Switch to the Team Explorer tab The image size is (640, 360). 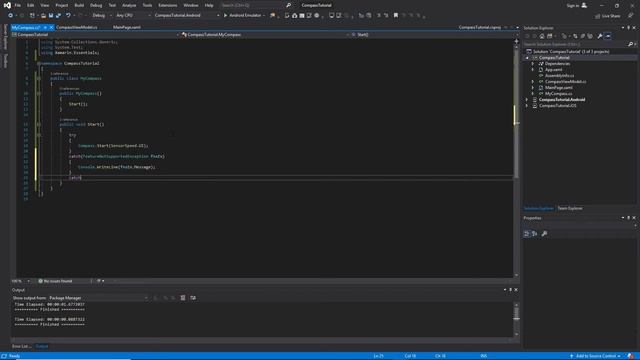570,209
